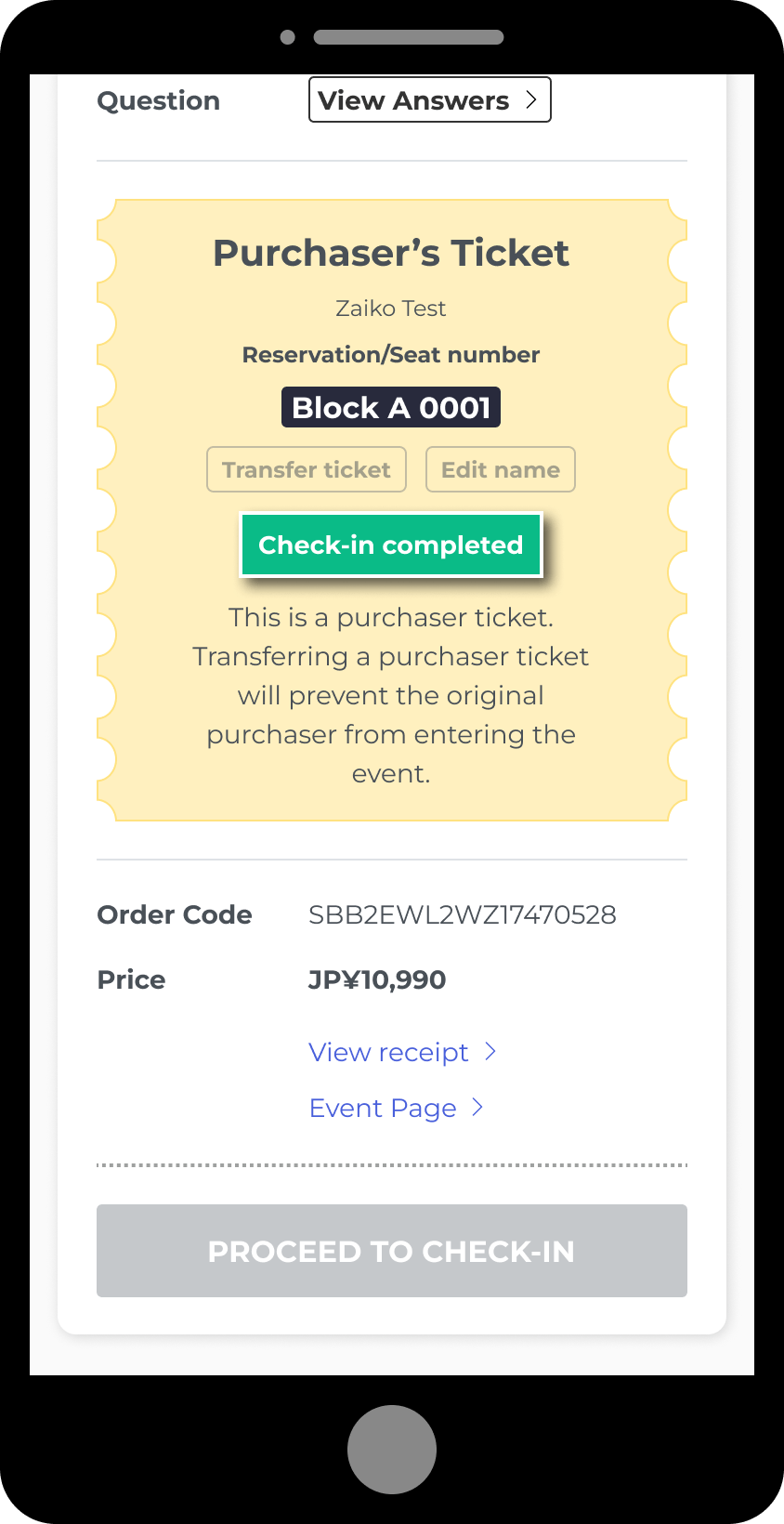The image size is (784, 1524).
Task: Click the arrow icon next to View receipt
Action: (490, 1051)
